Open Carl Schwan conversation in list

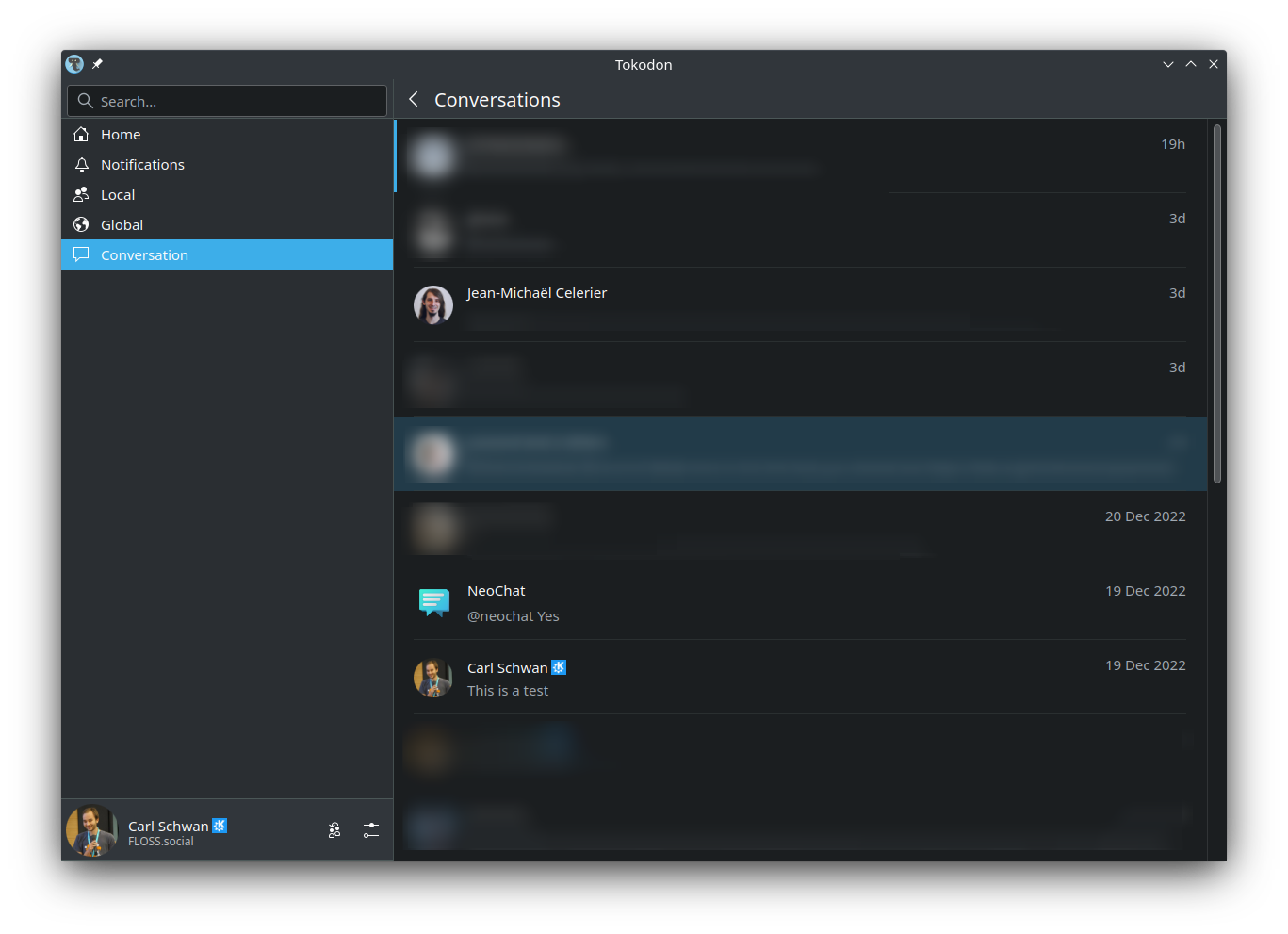tap(800, 678)
